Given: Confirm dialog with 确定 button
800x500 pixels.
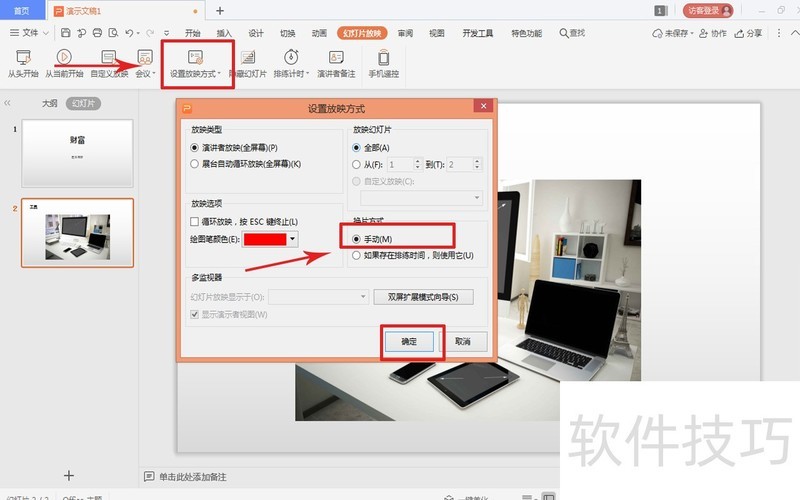Looking at the screenshot, I should coord(410,341).
